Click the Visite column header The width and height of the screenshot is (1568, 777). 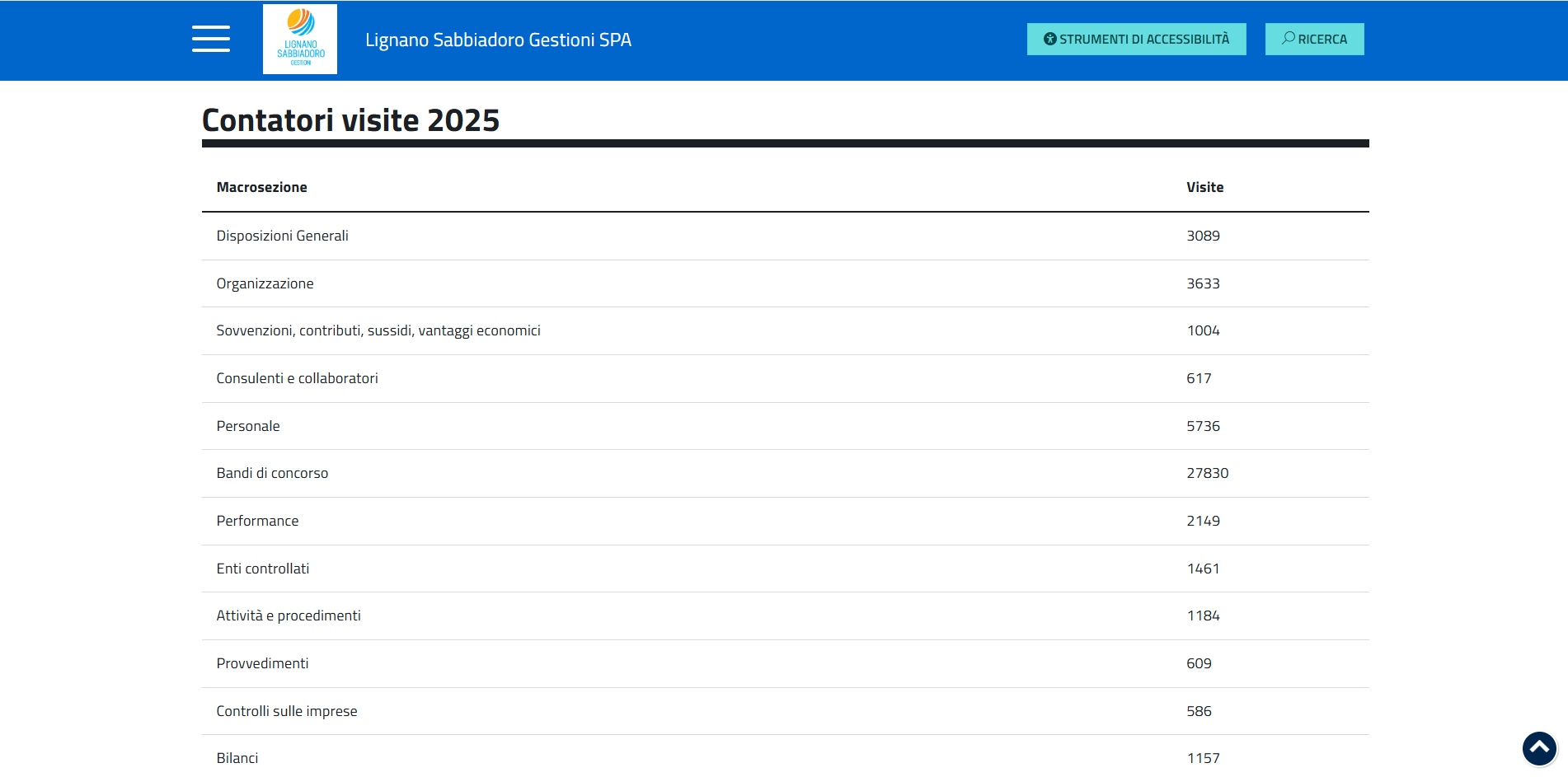(1204, 188)
